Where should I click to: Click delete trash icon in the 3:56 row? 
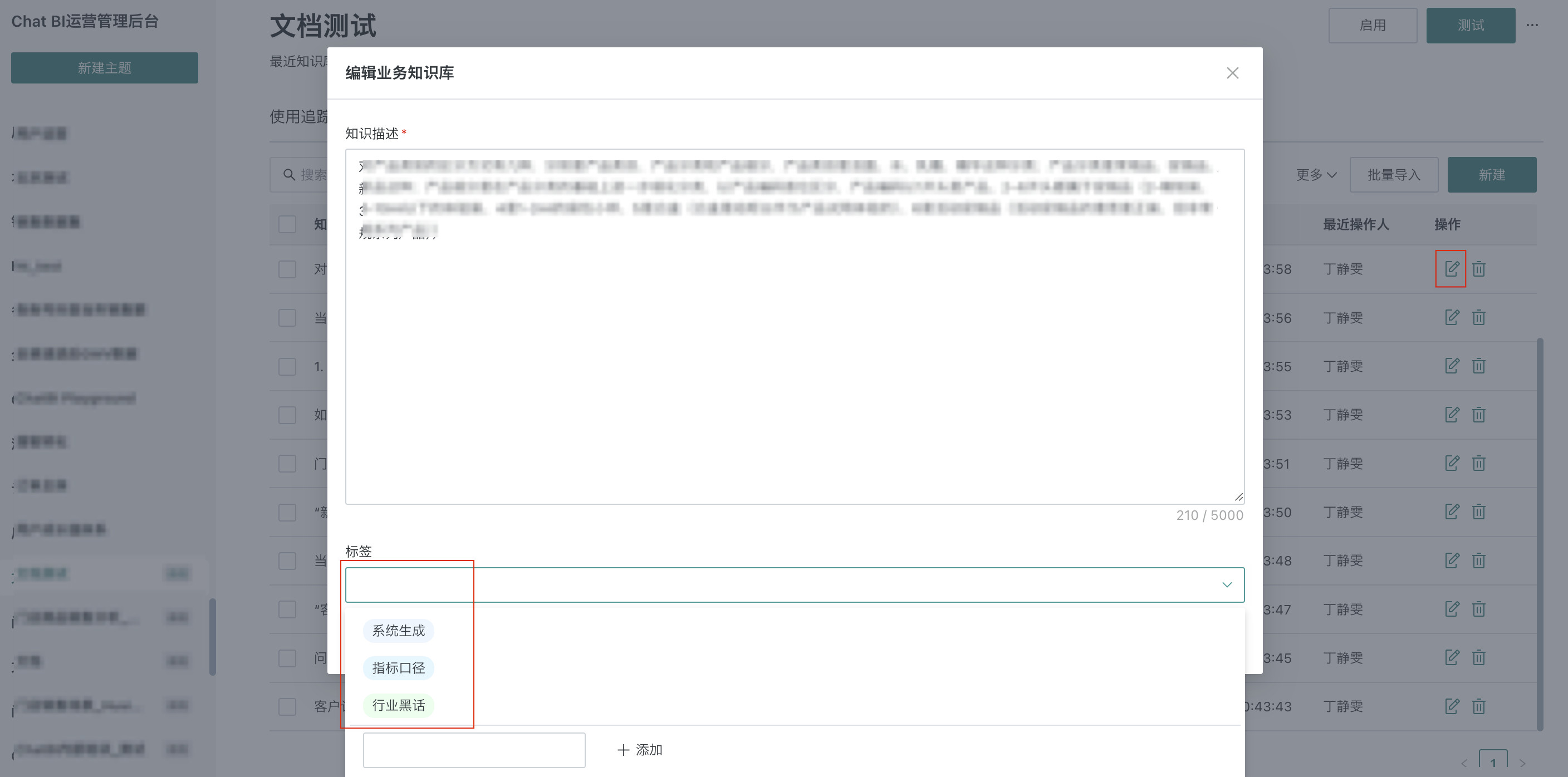pos(1478,317)
